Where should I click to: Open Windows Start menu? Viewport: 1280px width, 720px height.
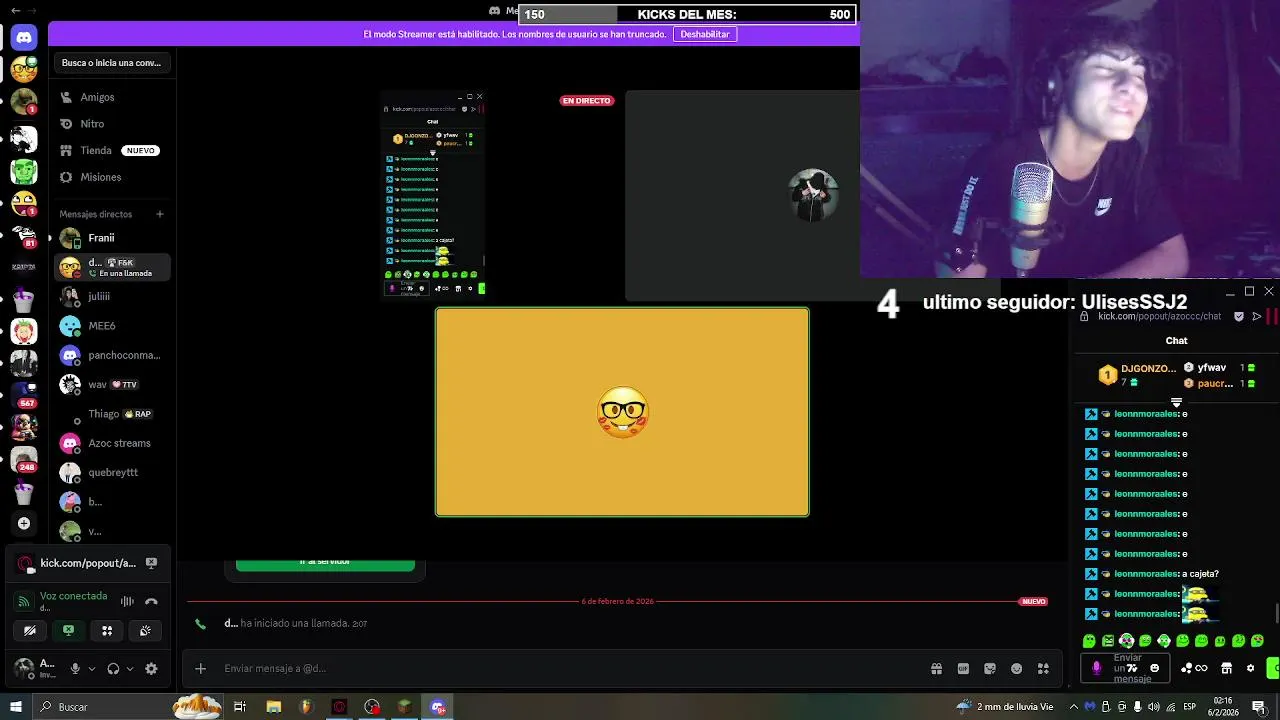point(15,707)
